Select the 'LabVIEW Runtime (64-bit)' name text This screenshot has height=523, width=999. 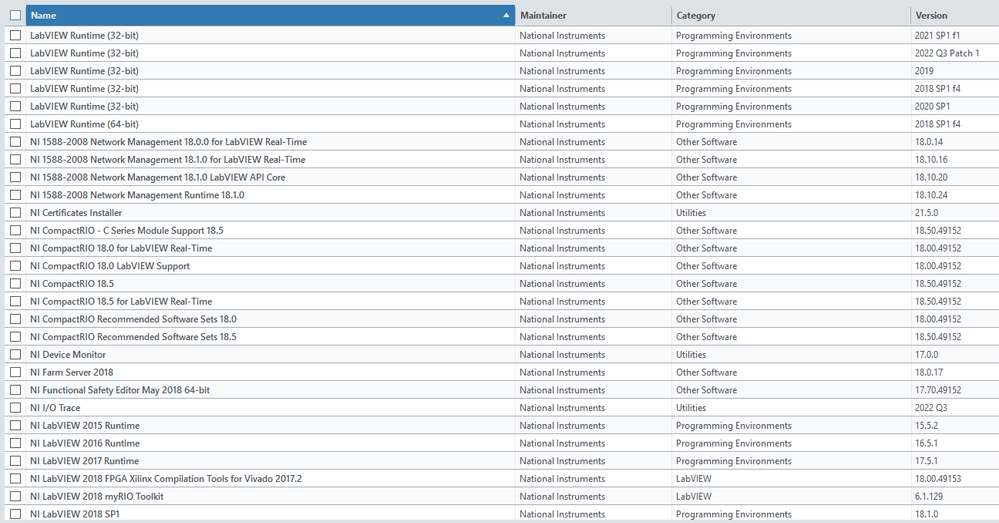tap(84, 124)
